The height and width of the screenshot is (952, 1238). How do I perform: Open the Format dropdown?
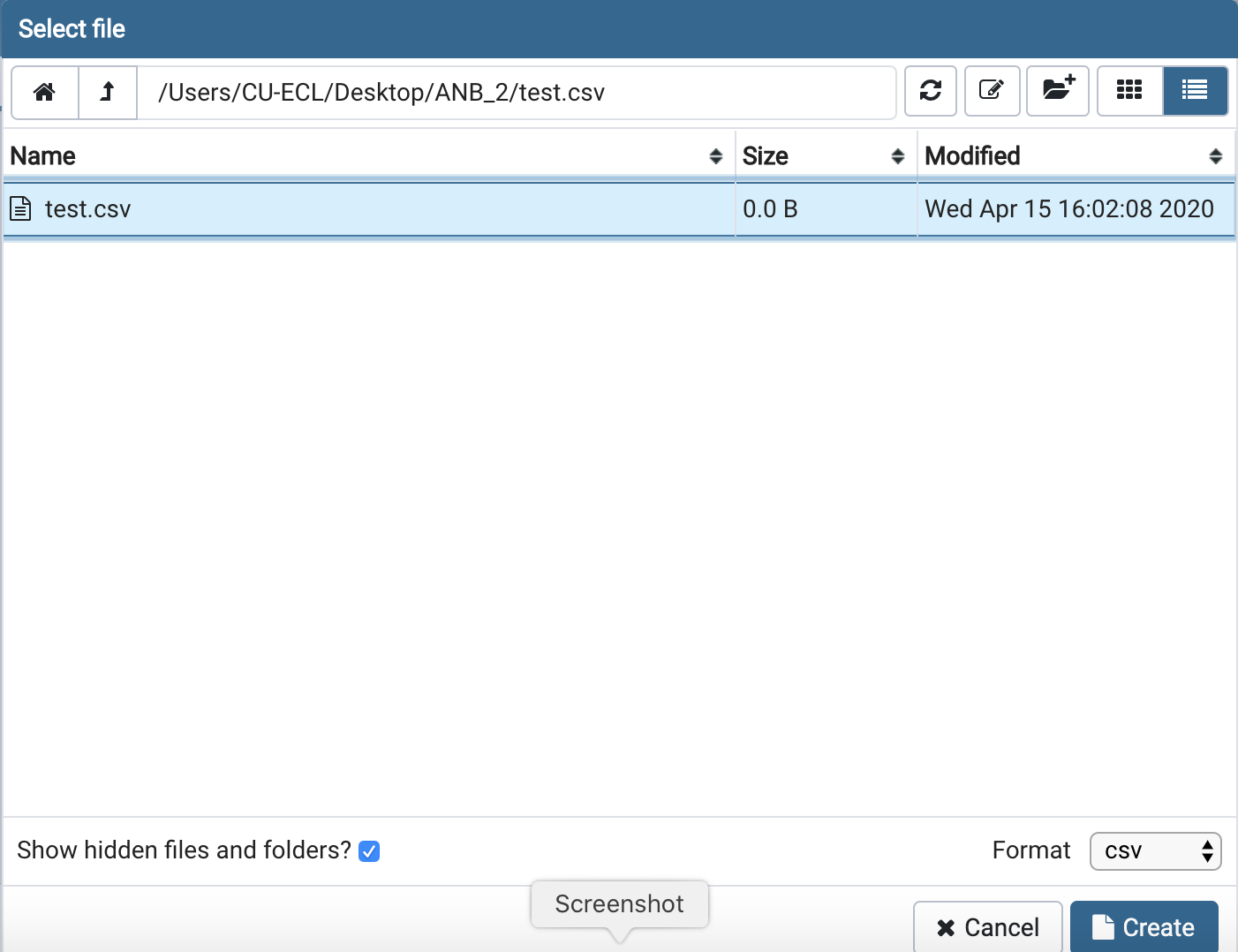click(1155, 851)
